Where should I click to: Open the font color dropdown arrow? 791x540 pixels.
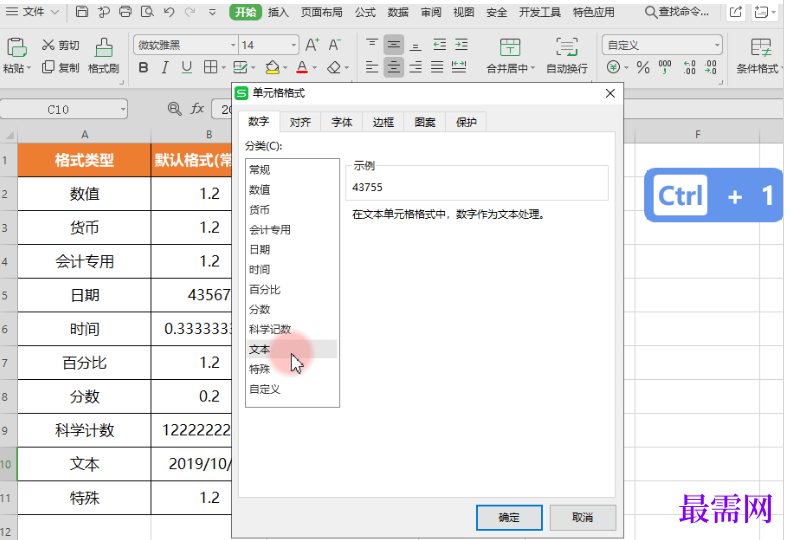point(314,68)
